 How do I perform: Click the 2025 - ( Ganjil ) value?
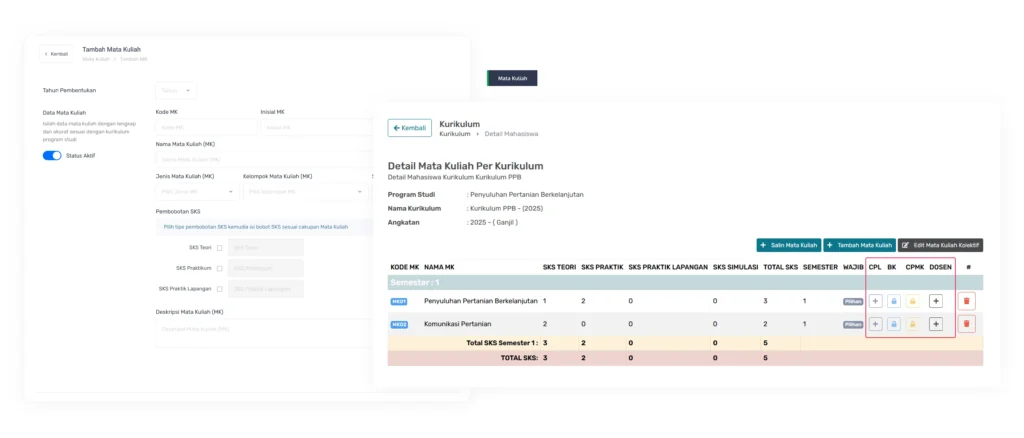[x=494, y=223]
